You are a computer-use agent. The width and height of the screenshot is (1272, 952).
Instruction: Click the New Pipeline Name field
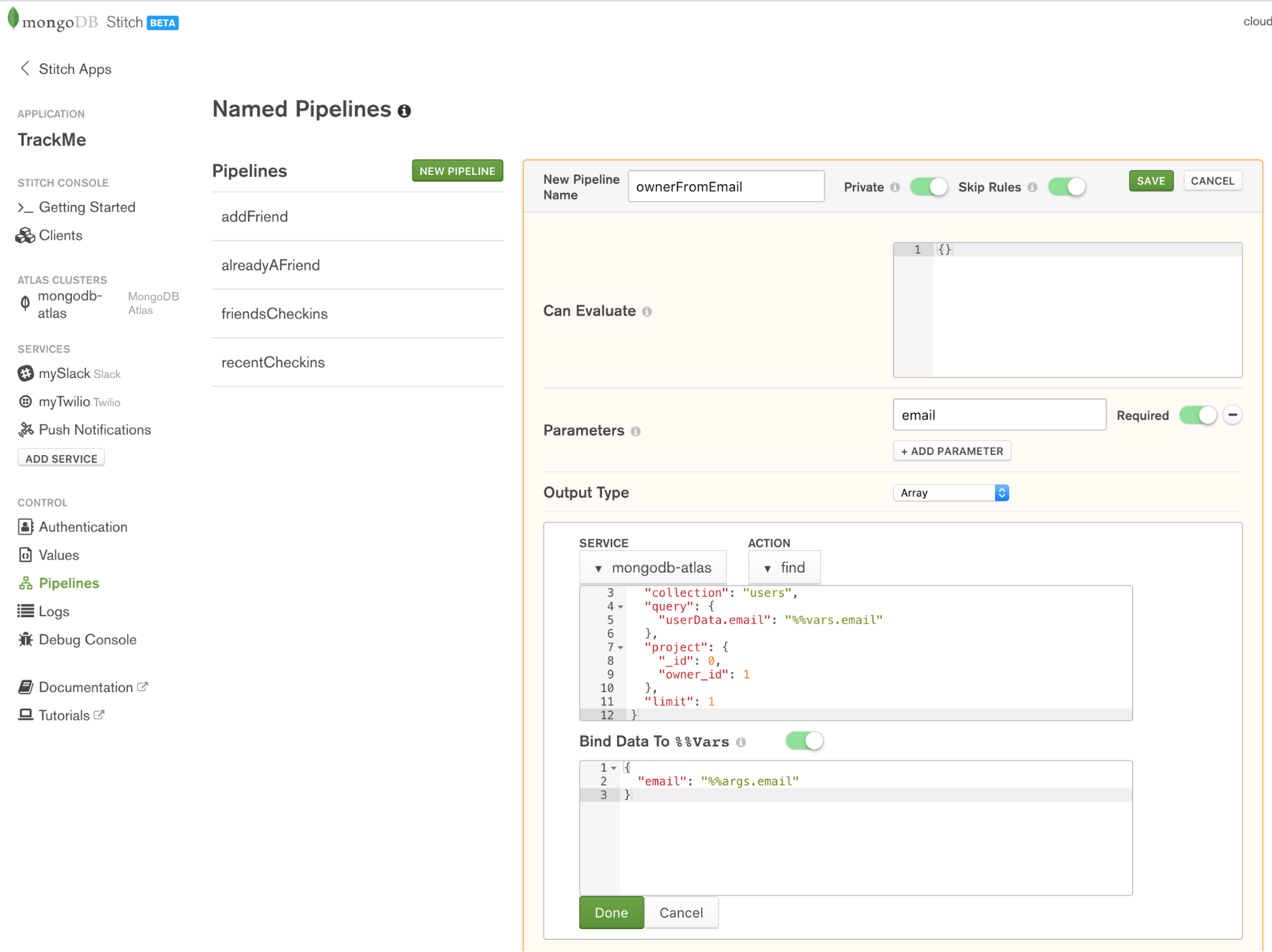(725, 186)
